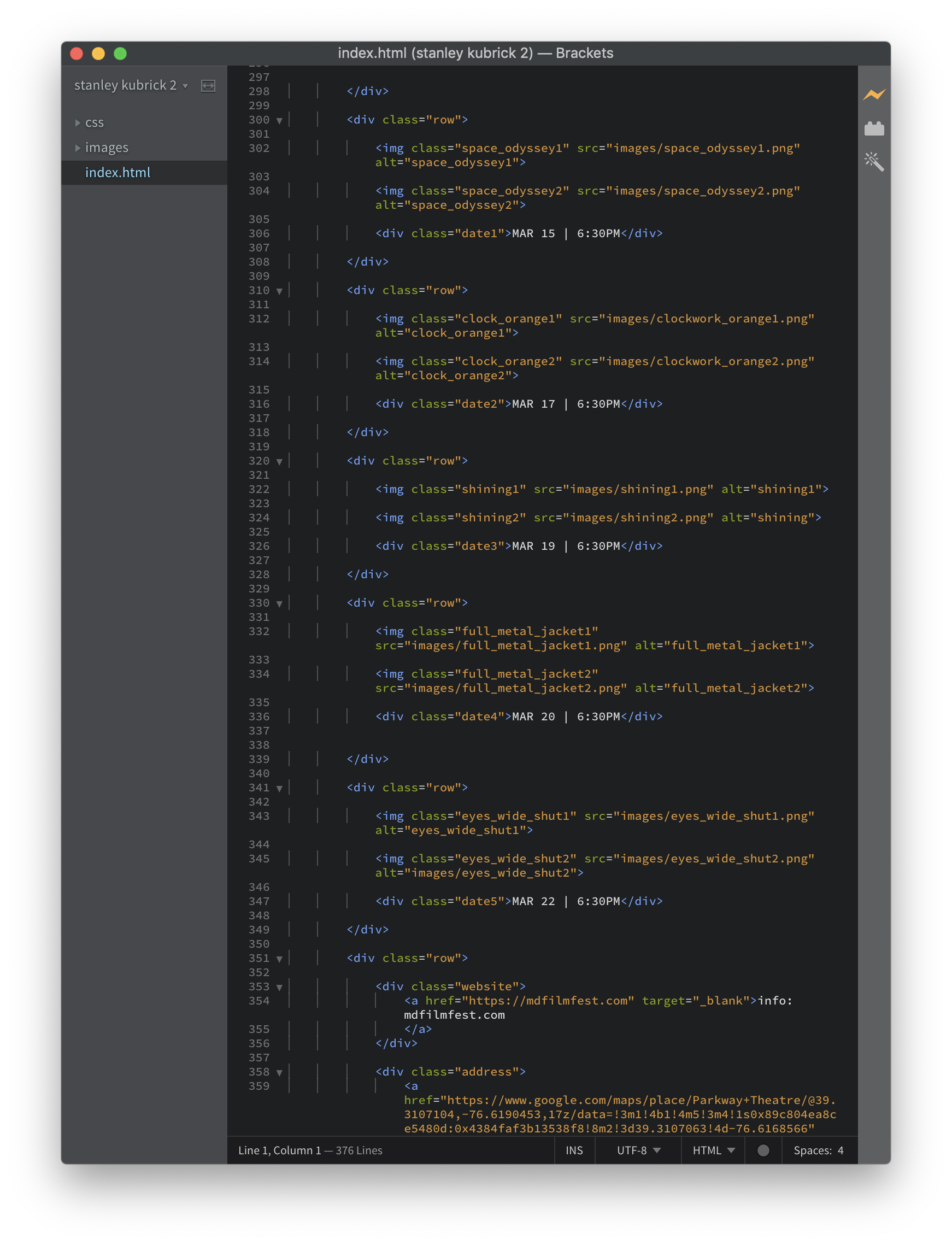Expand the images folder
The image size is (952, 1245).
[x=78, y=148]
